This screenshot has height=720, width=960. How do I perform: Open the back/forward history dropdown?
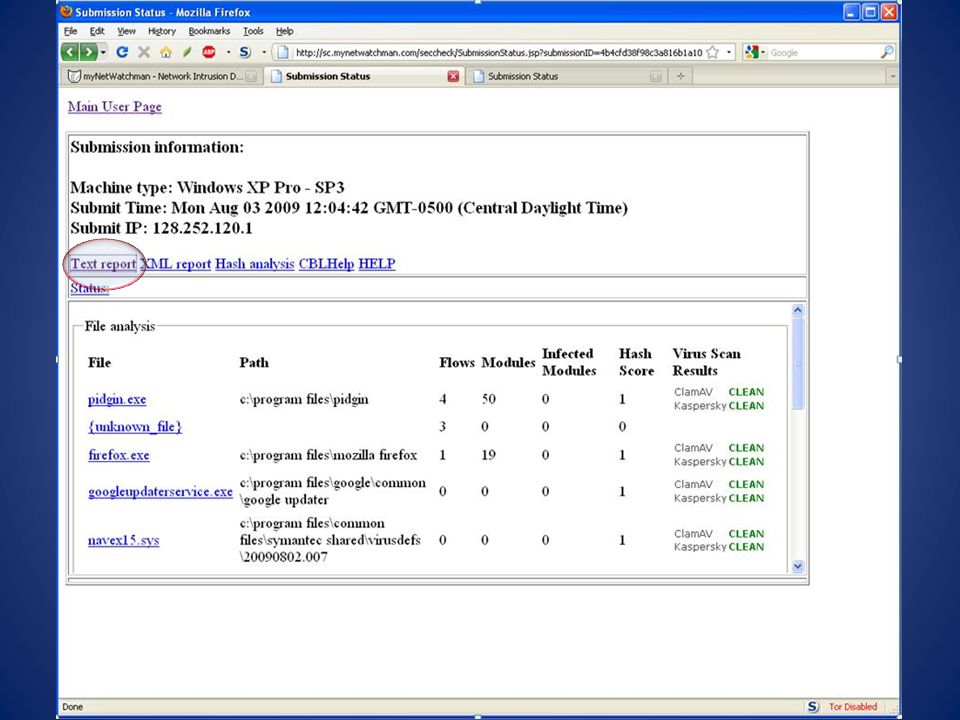point(103,53)
